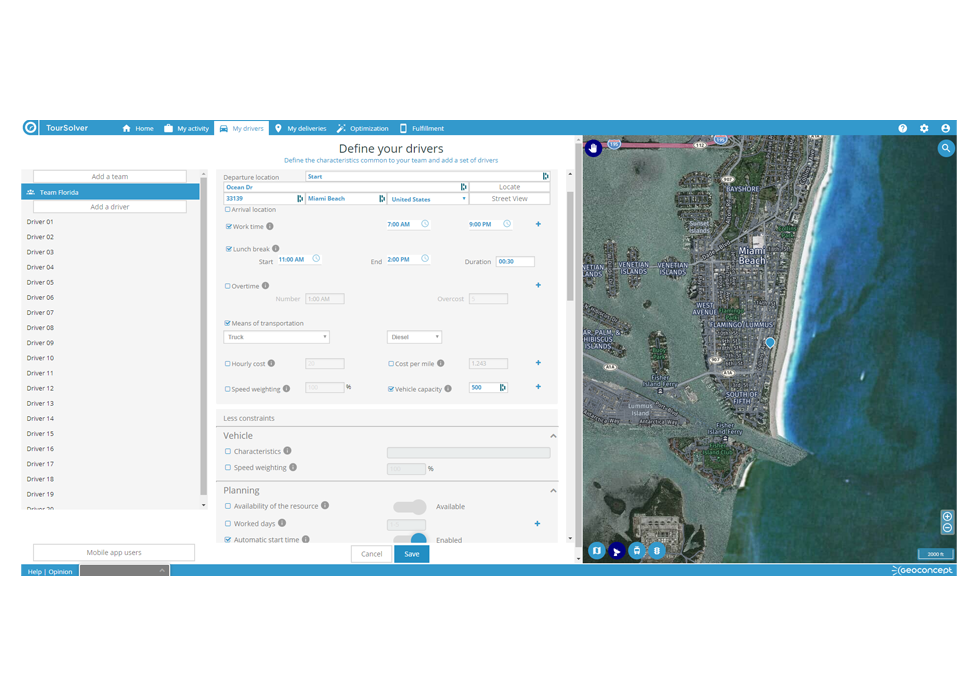
Task: Click the Add a driver button
Action: (x=109, y=207)
